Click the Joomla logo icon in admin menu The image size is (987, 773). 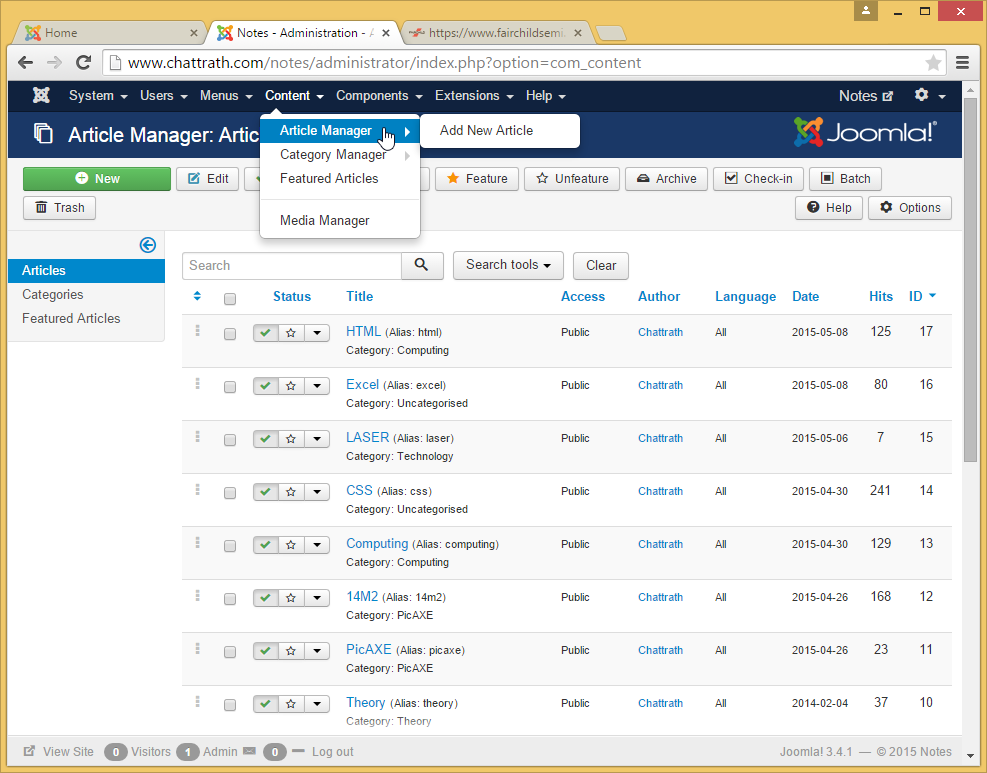point(41,96)
